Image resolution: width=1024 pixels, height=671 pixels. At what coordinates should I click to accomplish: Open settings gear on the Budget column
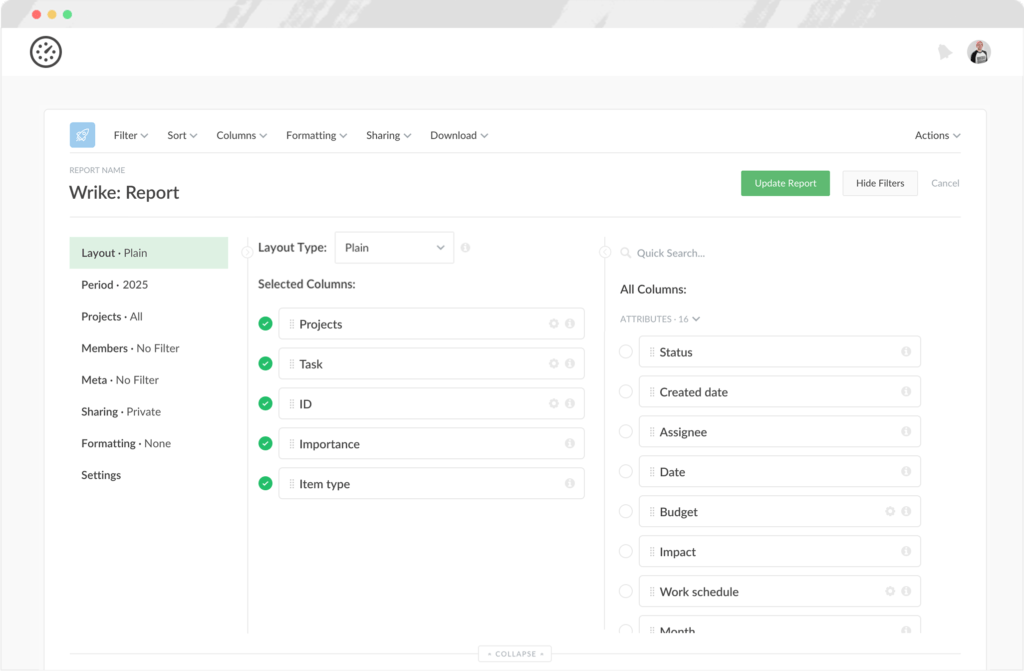pyautogui.click(x=891, y=509)
